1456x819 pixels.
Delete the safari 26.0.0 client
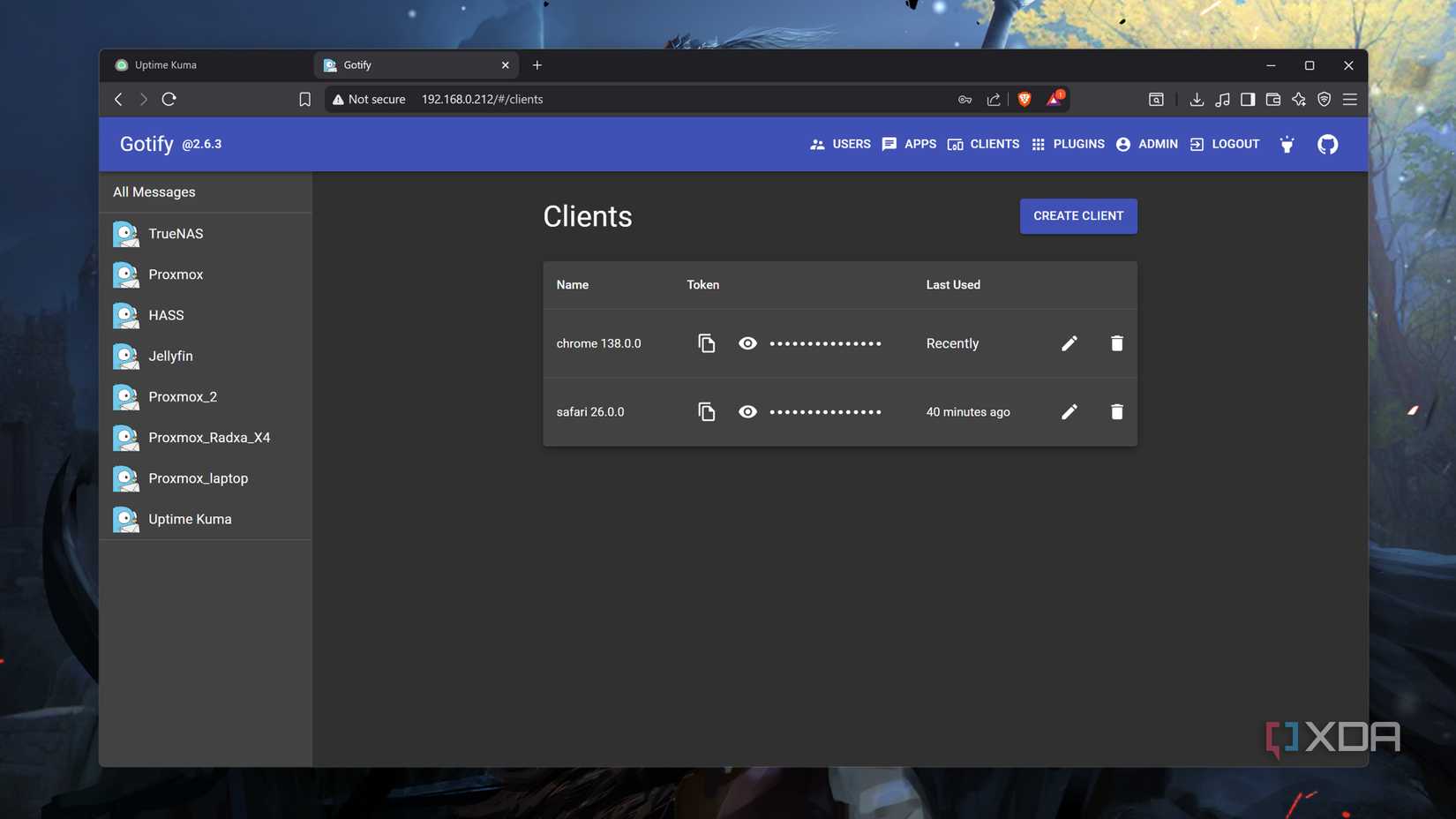pos(1116,412)
